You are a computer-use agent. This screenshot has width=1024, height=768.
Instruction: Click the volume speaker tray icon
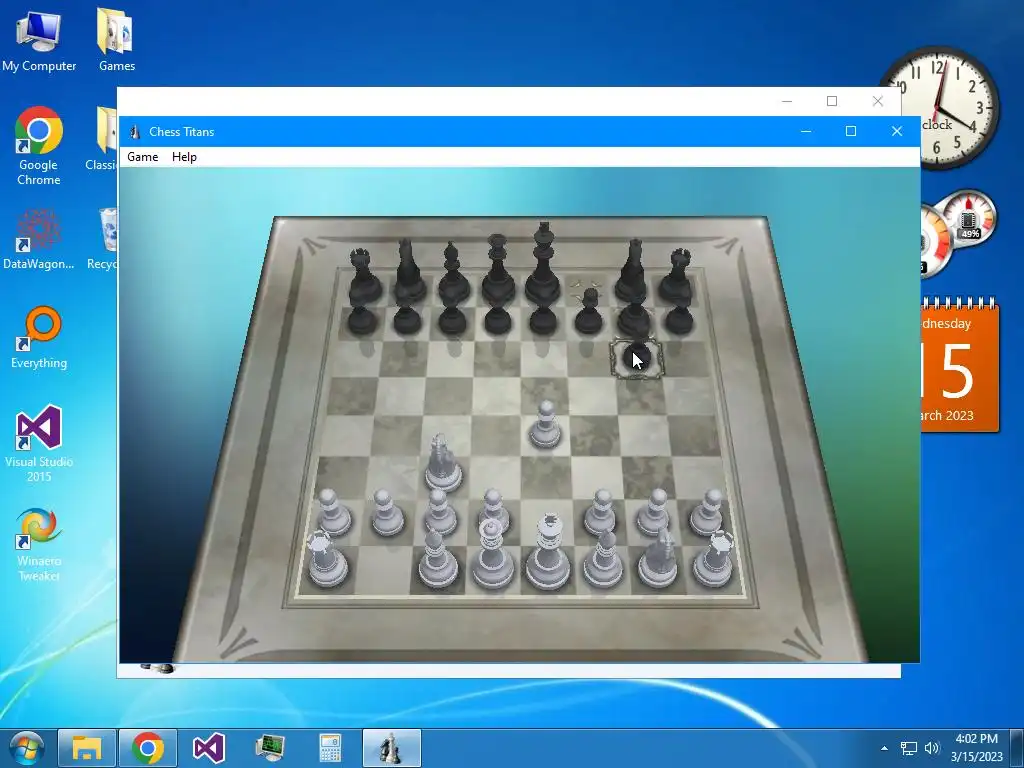932,748
